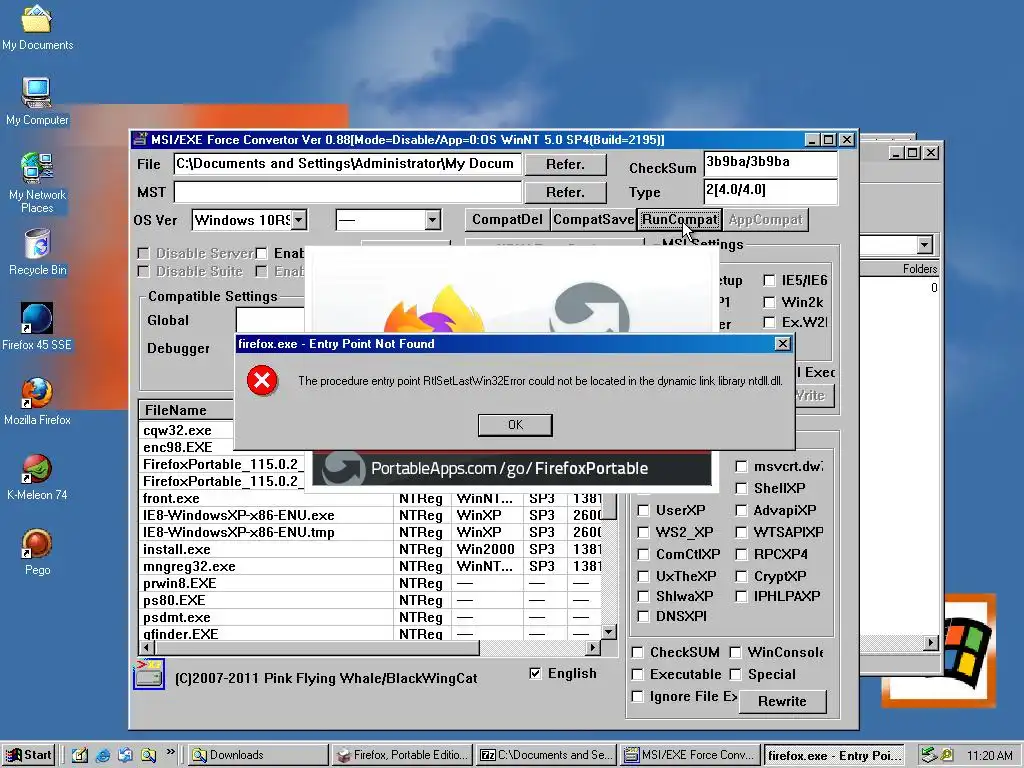Viewport: 1024px width, 768px height.
Task: Launch K-Meleon 74 shortcut
Action: (37, 477)
